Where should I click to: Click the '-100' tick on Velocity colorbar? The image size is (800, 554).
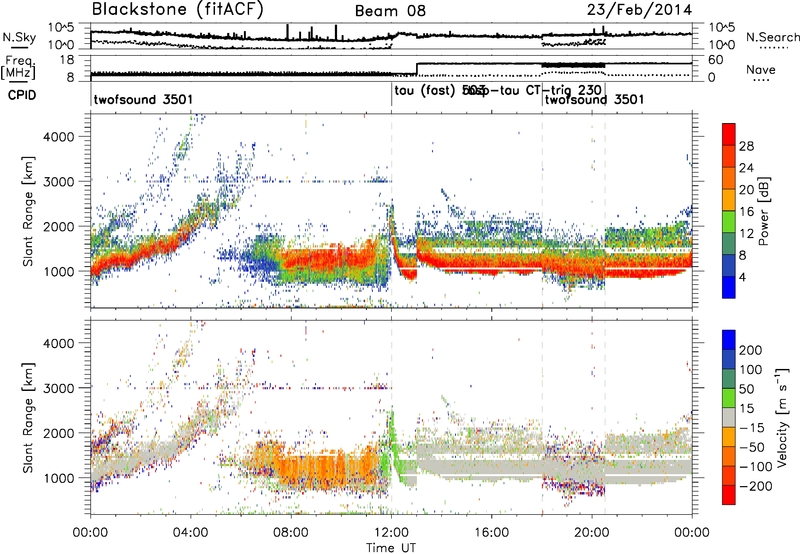756,467
